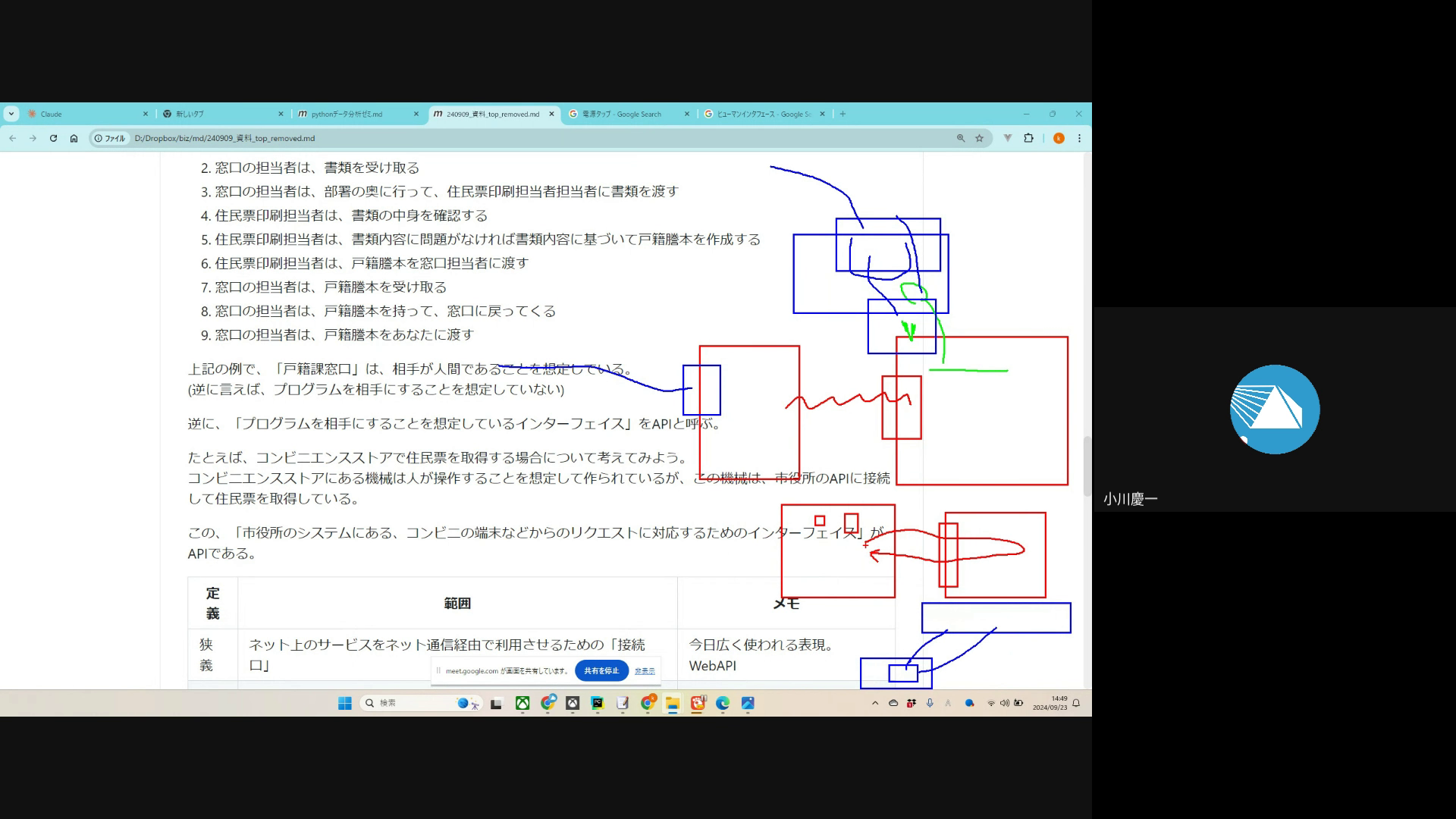Screen dimensions: 1456x819
Task: Open PyCharm from the taskbar
Action: [x=598, y=703]
